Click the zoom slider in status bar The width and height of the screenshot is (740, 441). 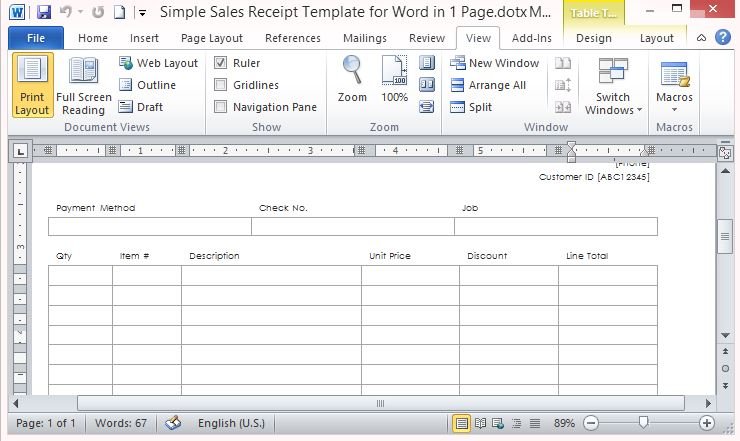(x=644, y=423)
